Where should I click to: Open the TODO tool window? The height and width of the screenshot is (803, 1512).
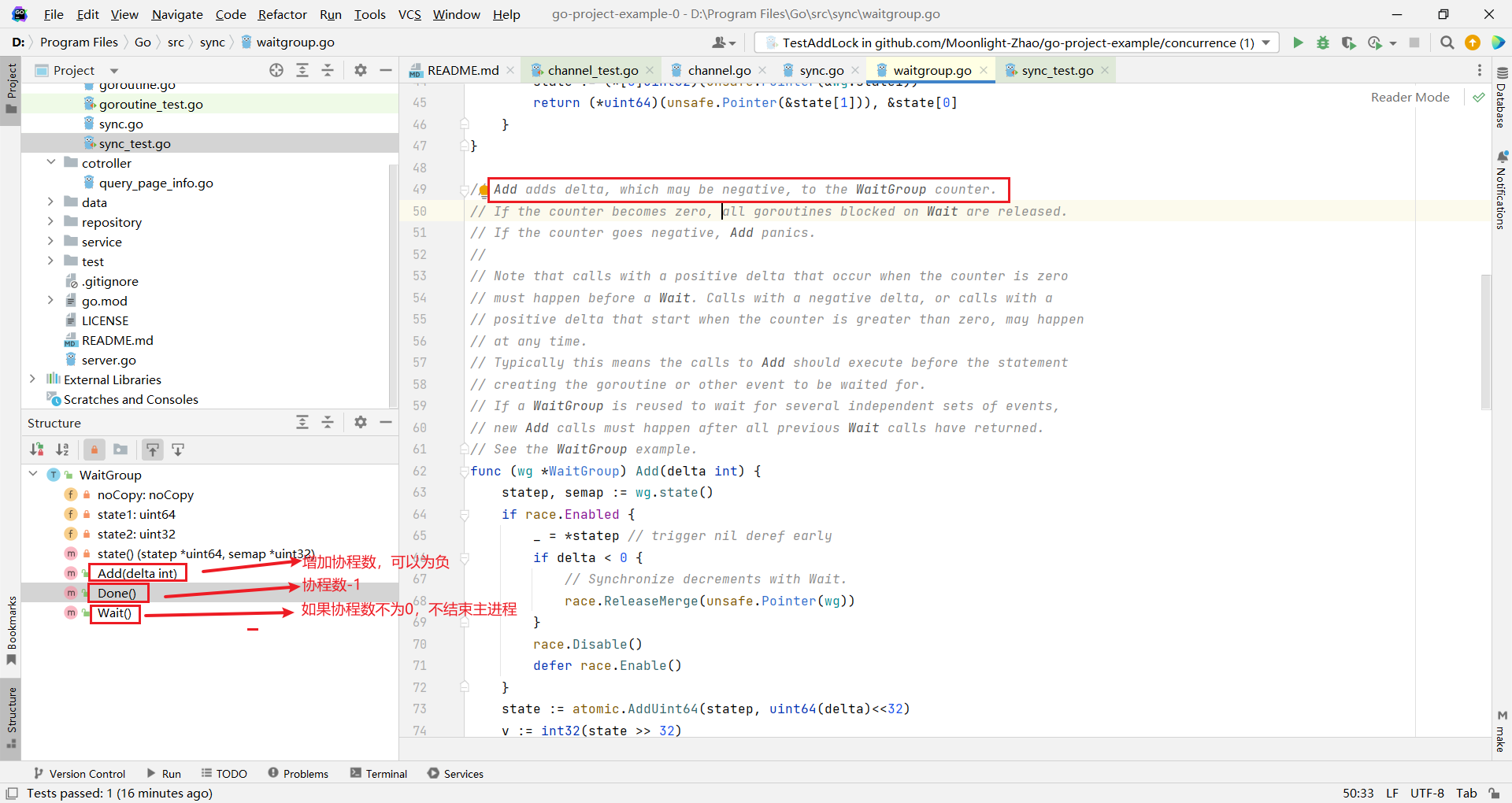224,773
